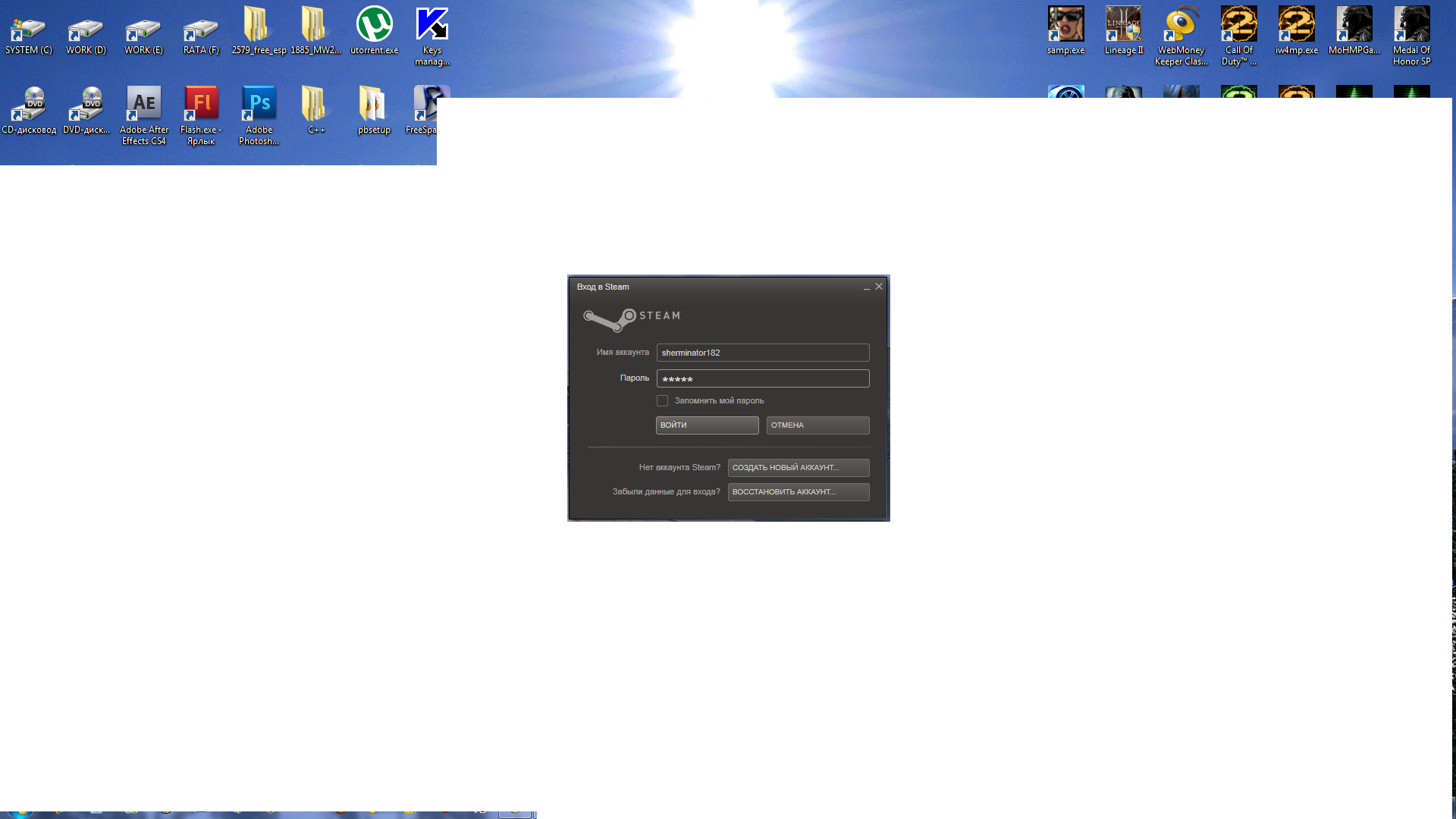The width and height of the screenshot is (1456, 819).
Task: Open the 2579_free_esp folder
Action: [x=259, y=32]
